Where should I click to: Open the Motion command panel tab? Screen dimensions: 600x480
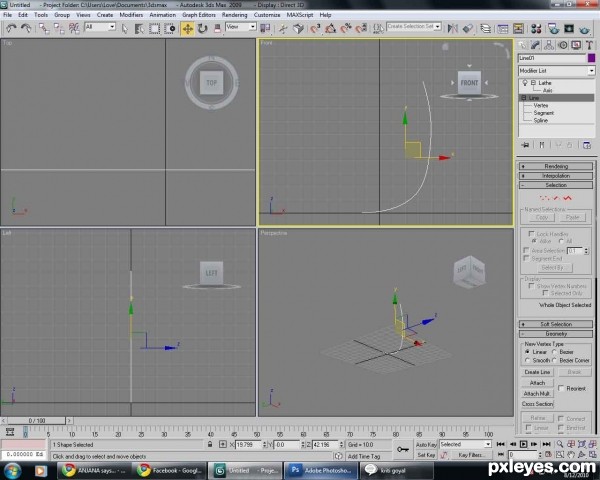562,45
